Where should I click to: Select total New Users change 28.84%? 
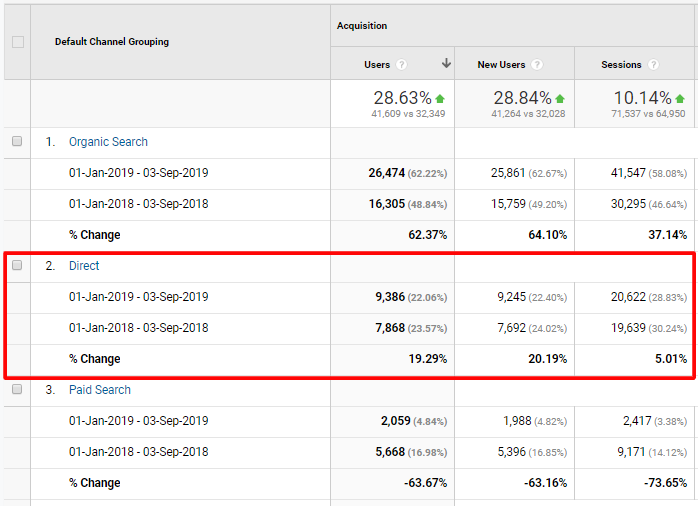pos(523,98)
